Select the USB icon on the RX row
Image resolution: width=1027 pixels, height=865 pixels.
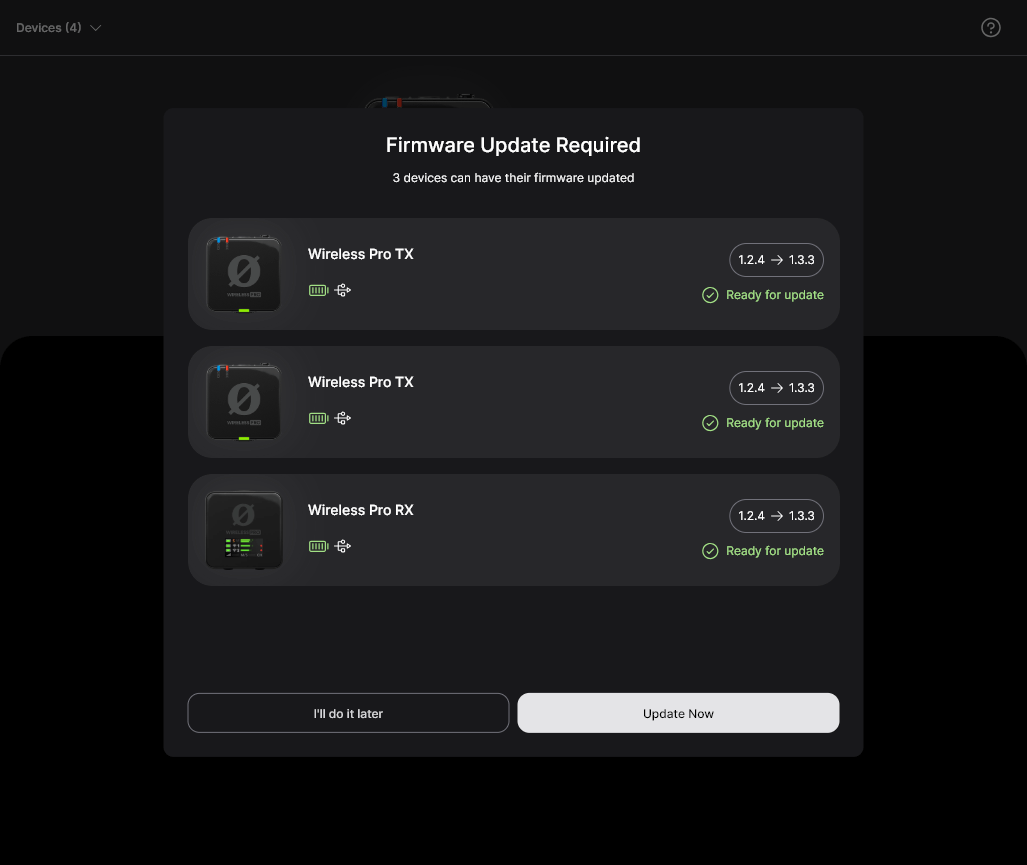click(x=342, y=546)
